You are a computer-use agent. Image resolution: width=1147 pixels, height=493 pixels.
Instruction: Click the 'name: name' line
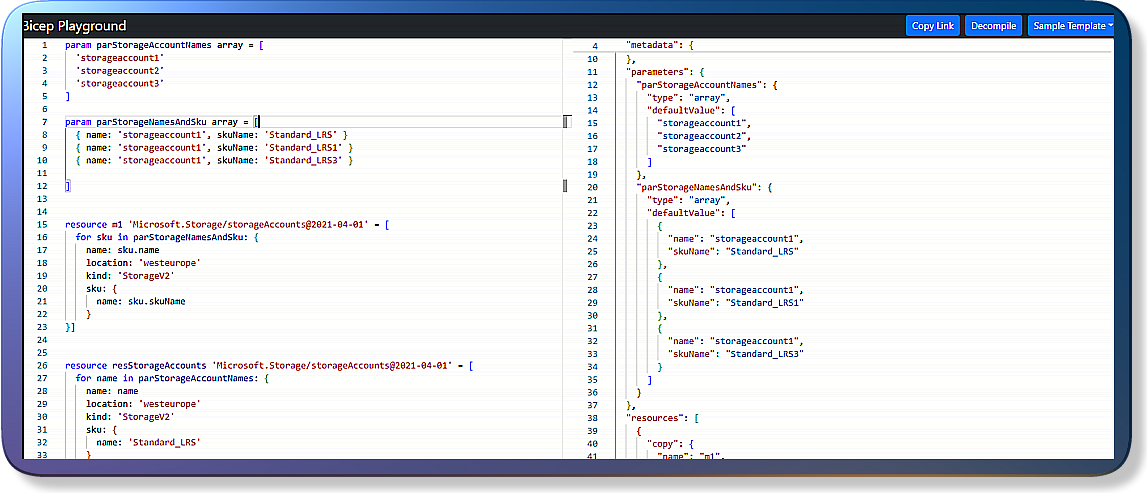tap(112, 391)
